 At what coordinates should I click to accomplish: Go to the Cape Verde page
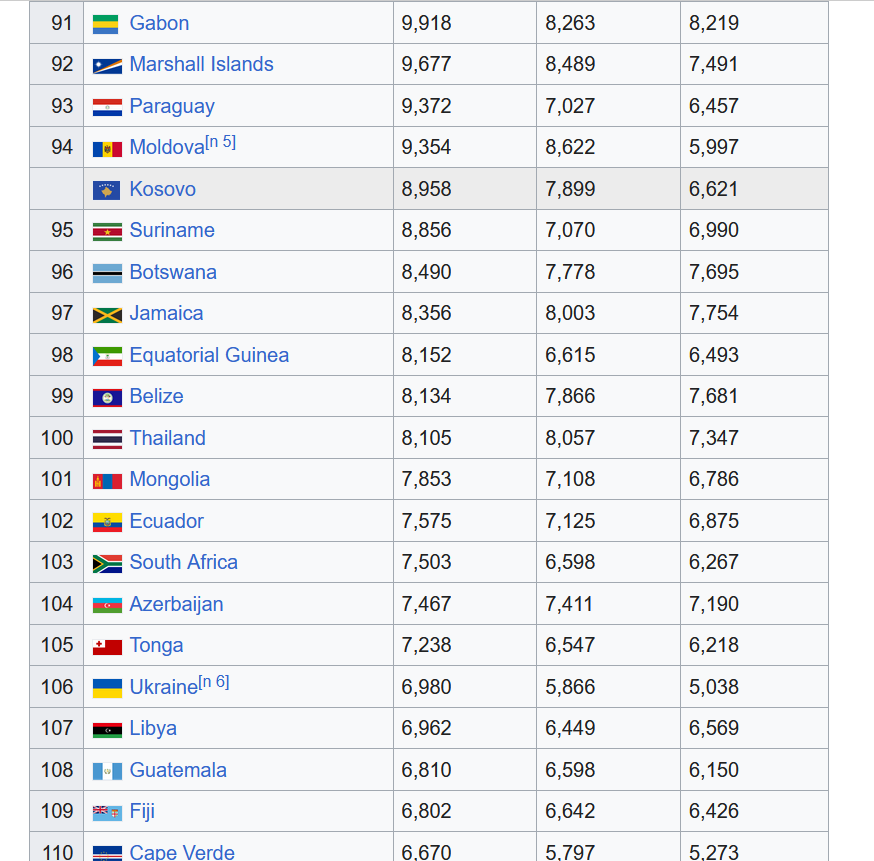182,852
